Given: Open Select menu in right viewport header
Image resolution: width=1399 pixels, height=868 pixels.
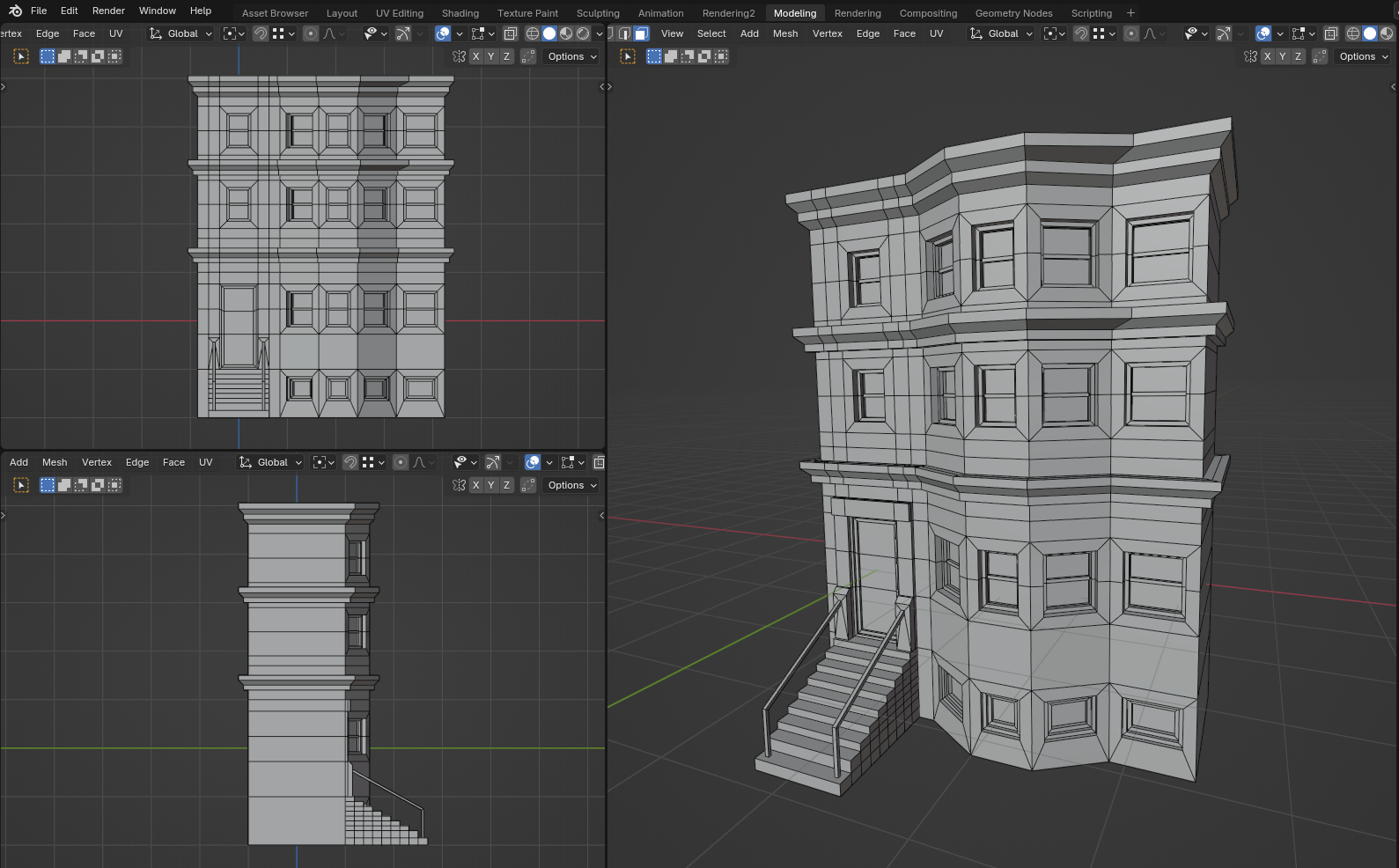Looking at the screenshot, I should pyautogui.click(x=711, y=33).
